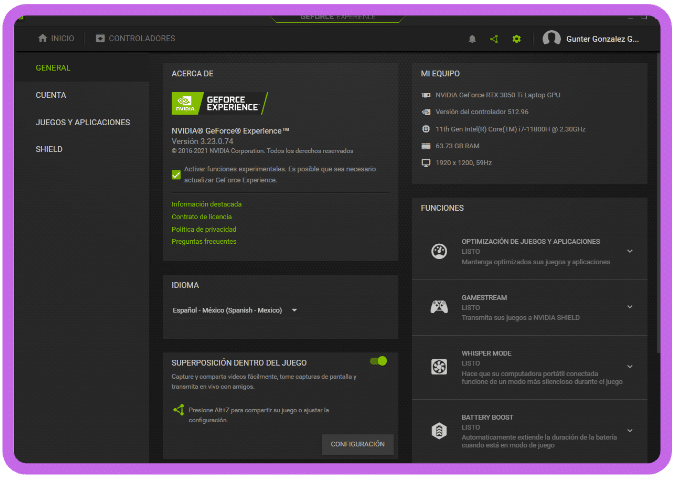Open the notifications bell icon
This screenshot has width=674, height=479.
click(x=472, y=39)
